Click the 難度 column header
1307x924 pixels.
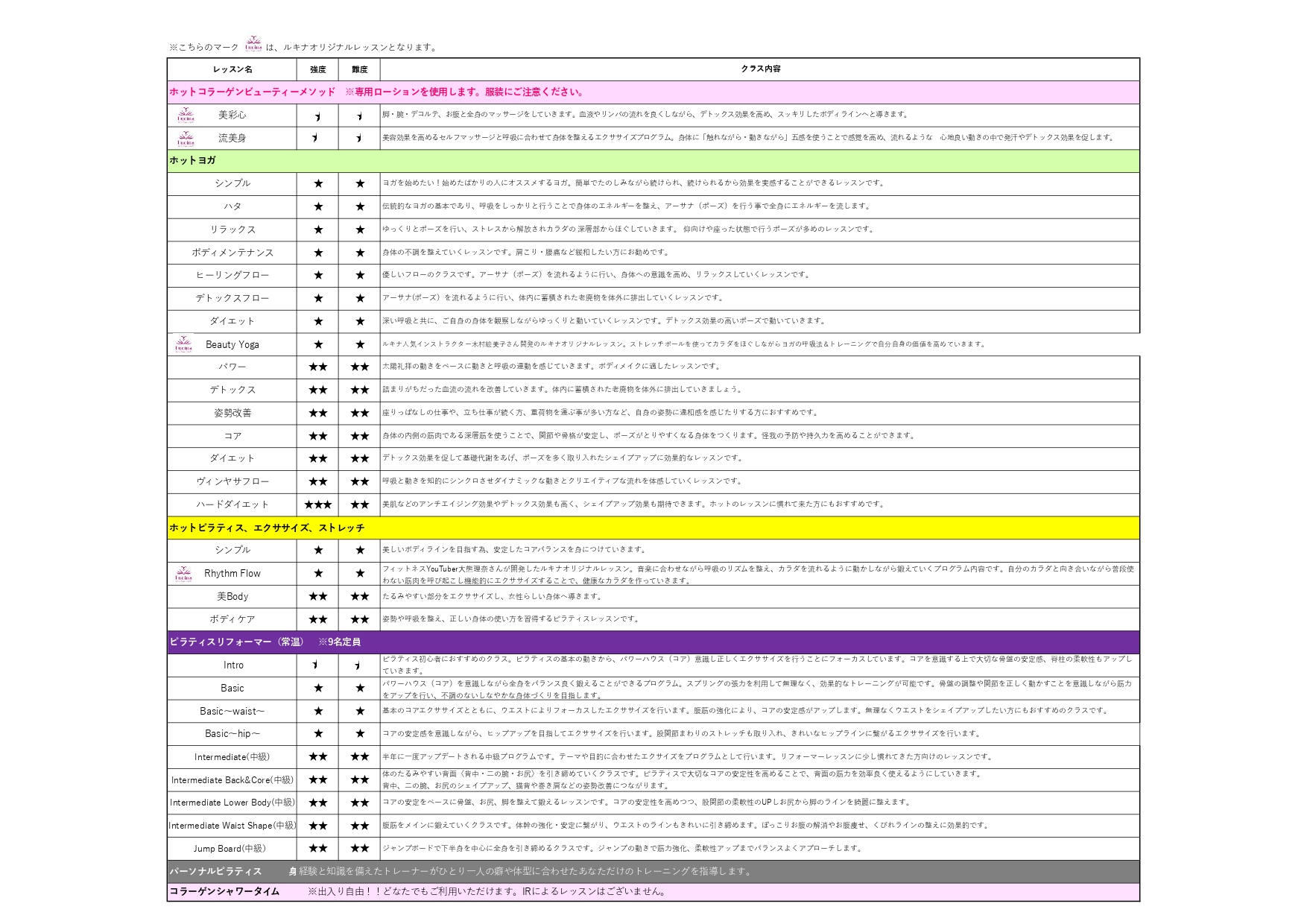click(360, 69)
